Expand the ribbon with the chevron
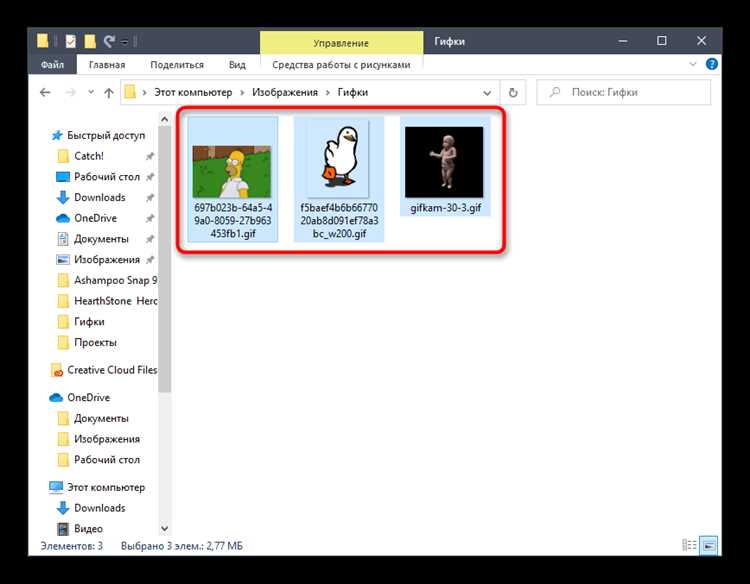750x584 pixels. pos(693,64)
